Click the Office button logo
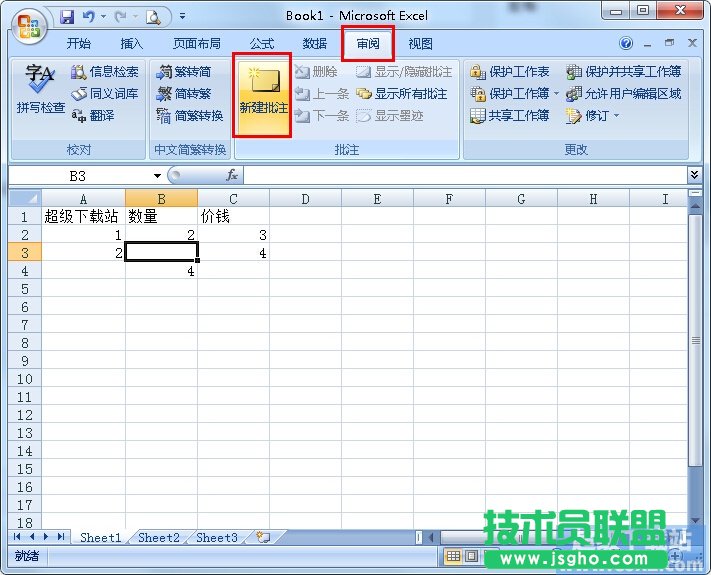 click(28, 26)
